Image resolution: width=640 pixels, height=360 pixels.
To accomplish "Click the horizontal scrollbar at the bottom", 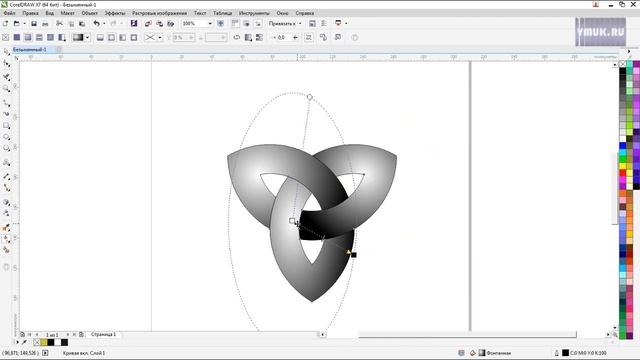I will [x=467, y=334].
